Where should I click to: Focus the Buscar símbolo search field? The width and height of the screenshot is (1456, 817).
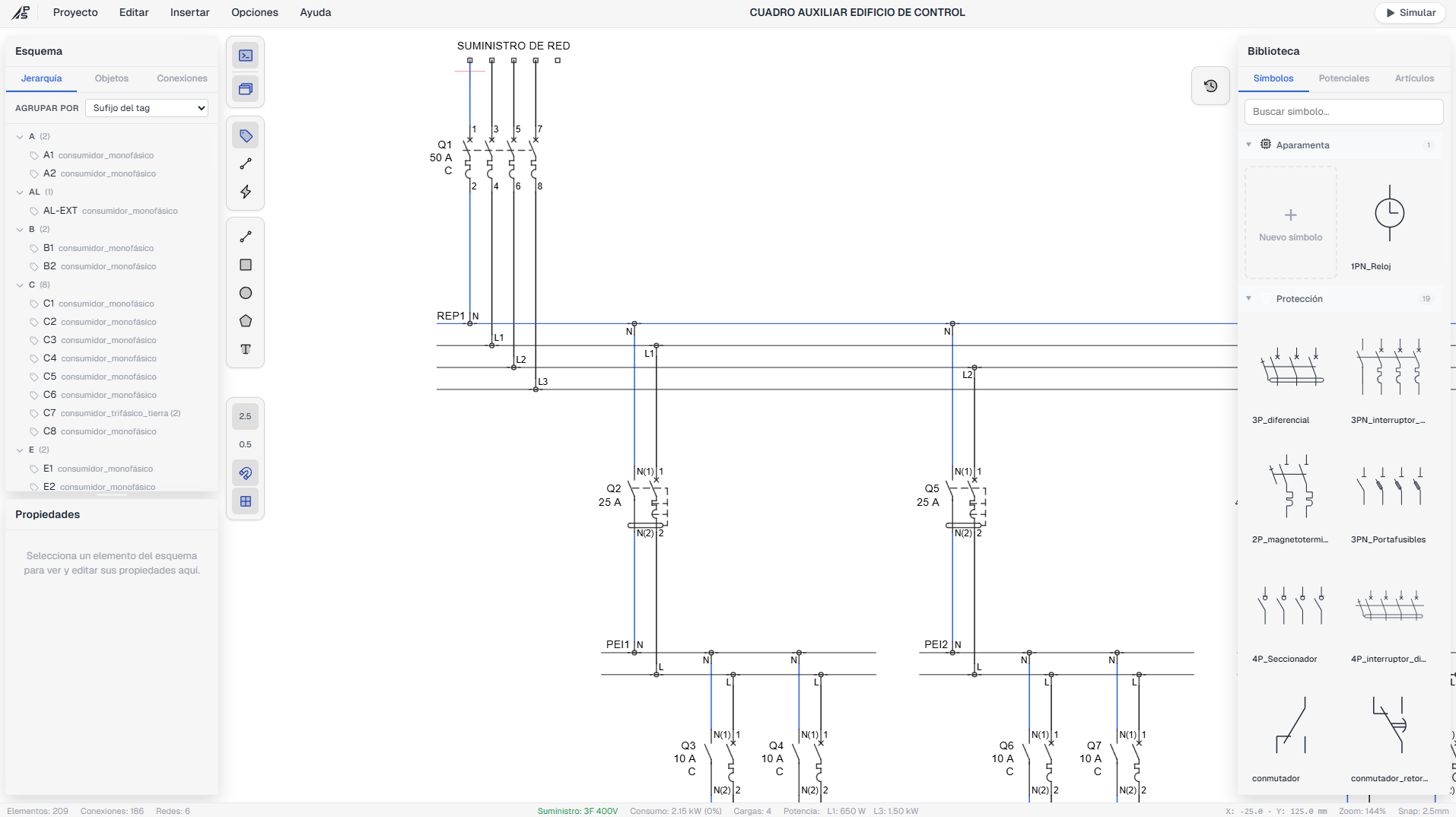click(x=1343, y=112)
